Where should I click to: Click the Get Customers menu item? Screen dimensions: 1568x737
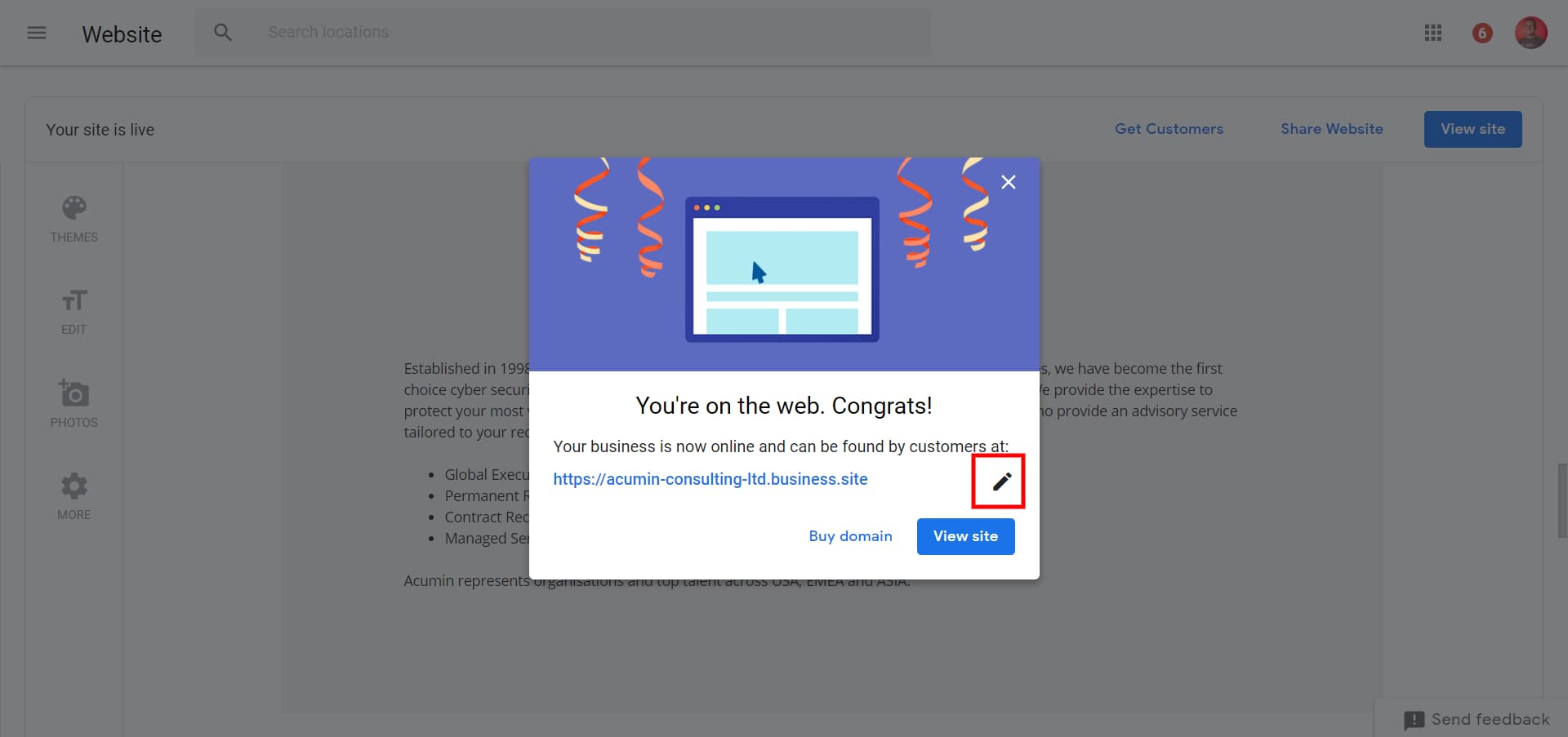(1169, 129)
